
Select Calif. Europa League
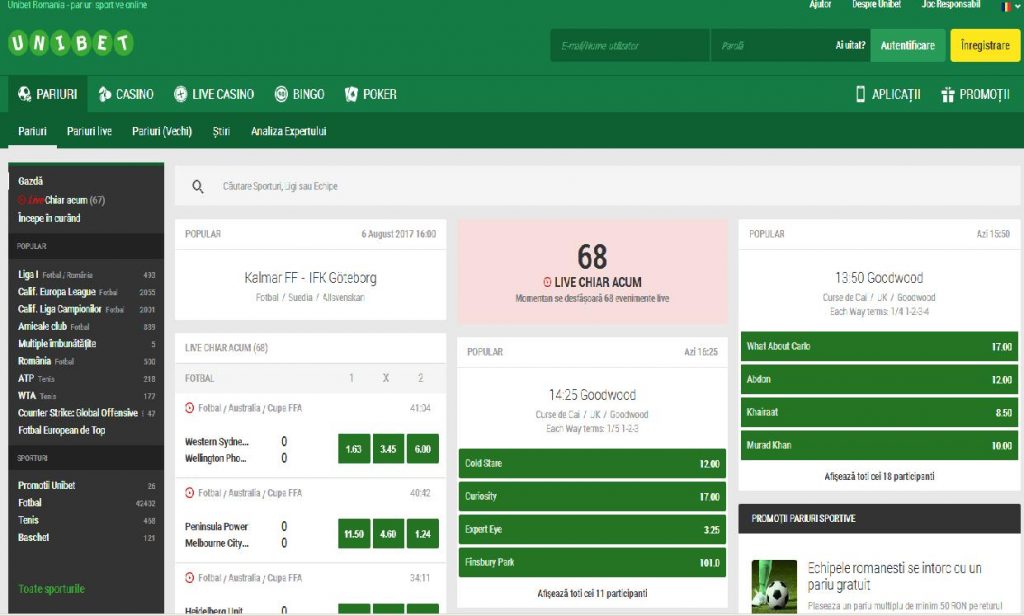pos(86,292)
